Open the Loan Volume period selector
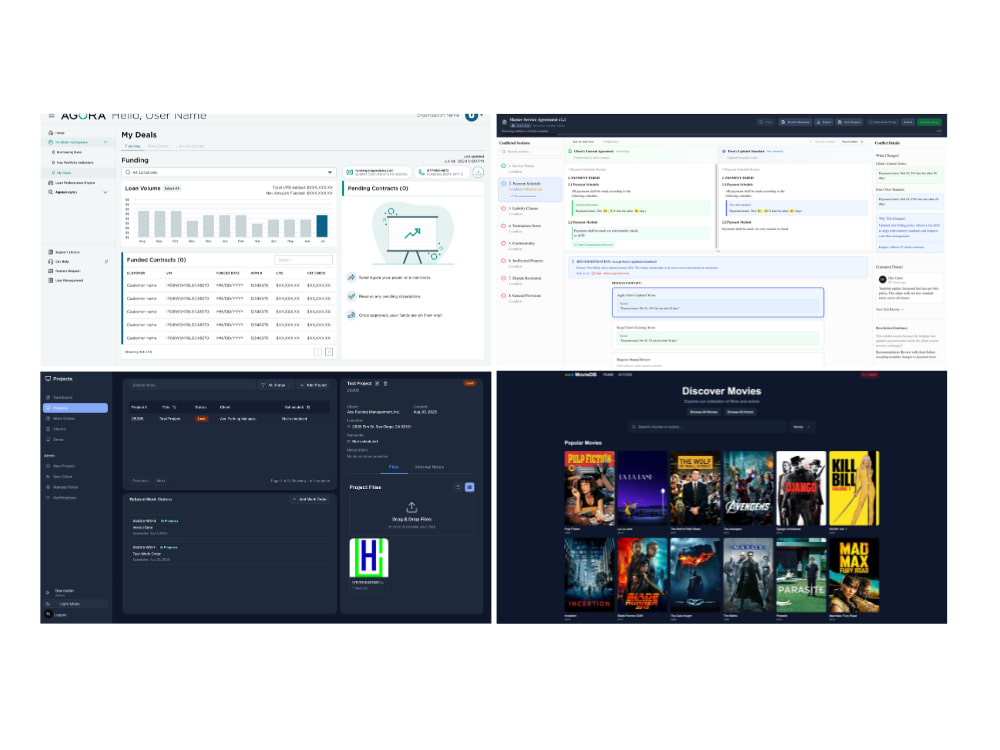The height and width of the screenshot is (750, 1000). (172, 188)
